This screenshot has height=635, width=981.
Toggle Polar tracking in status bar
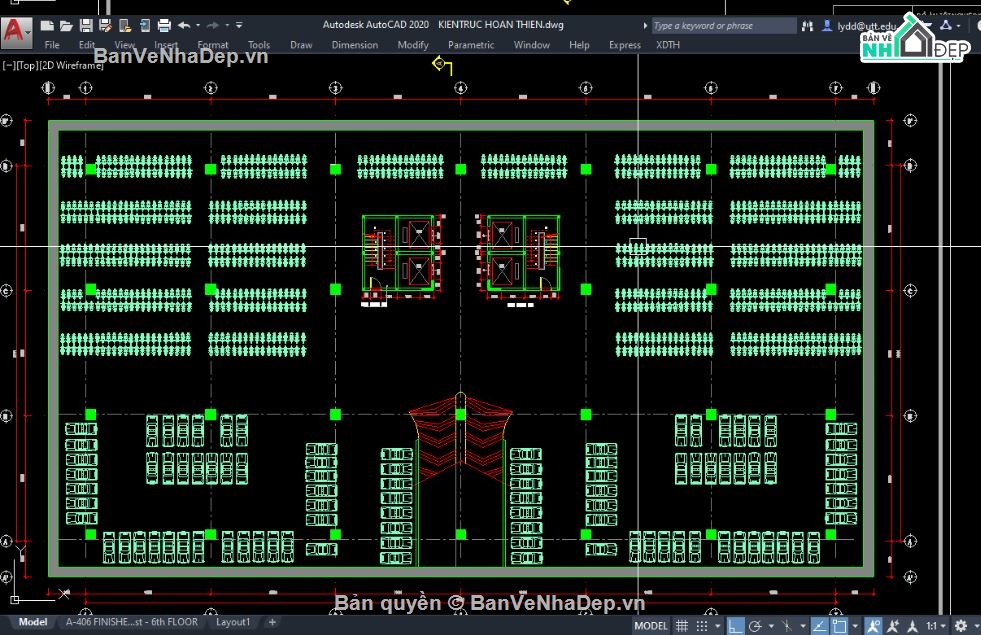point(756,626)
